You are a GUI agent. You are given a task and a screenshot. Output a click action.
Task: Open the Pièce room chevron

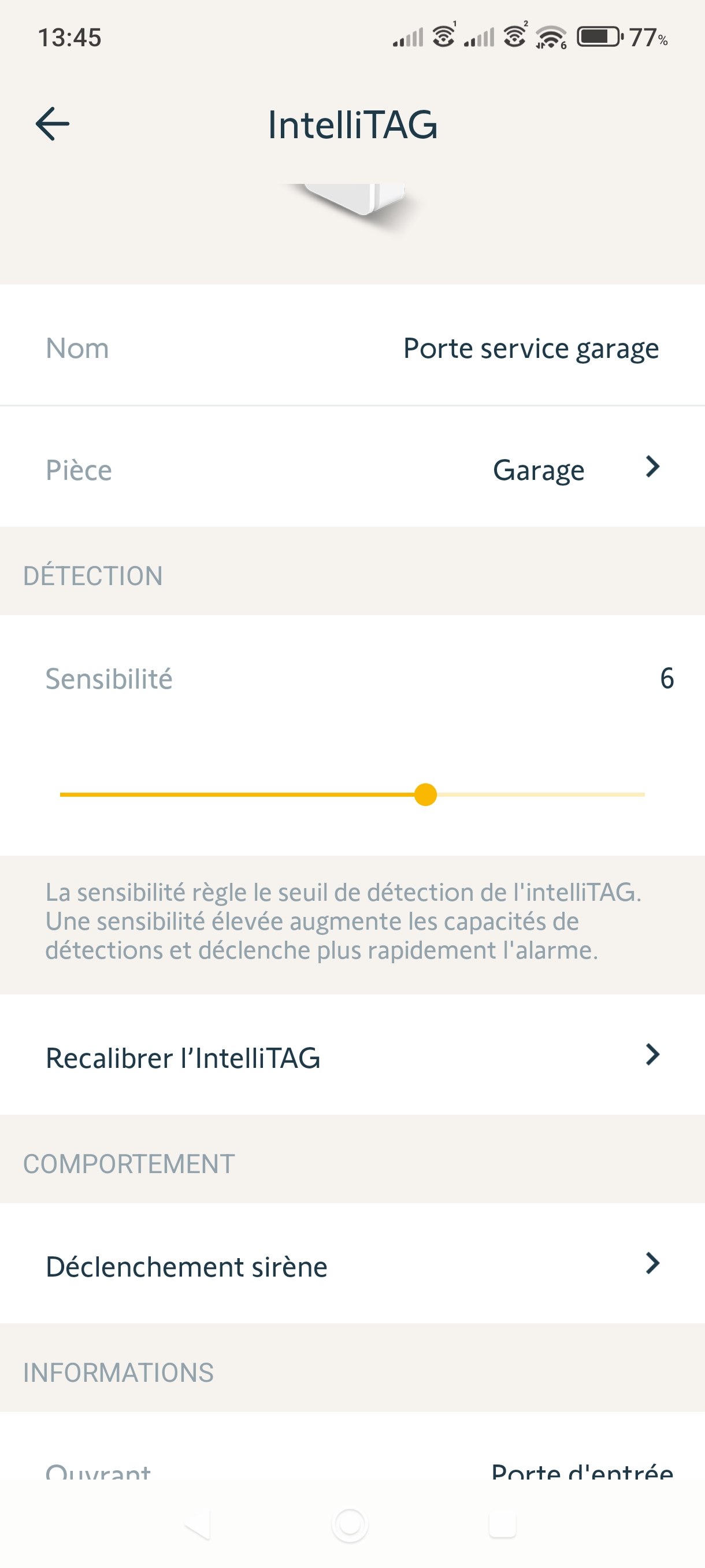click(652, 468)
